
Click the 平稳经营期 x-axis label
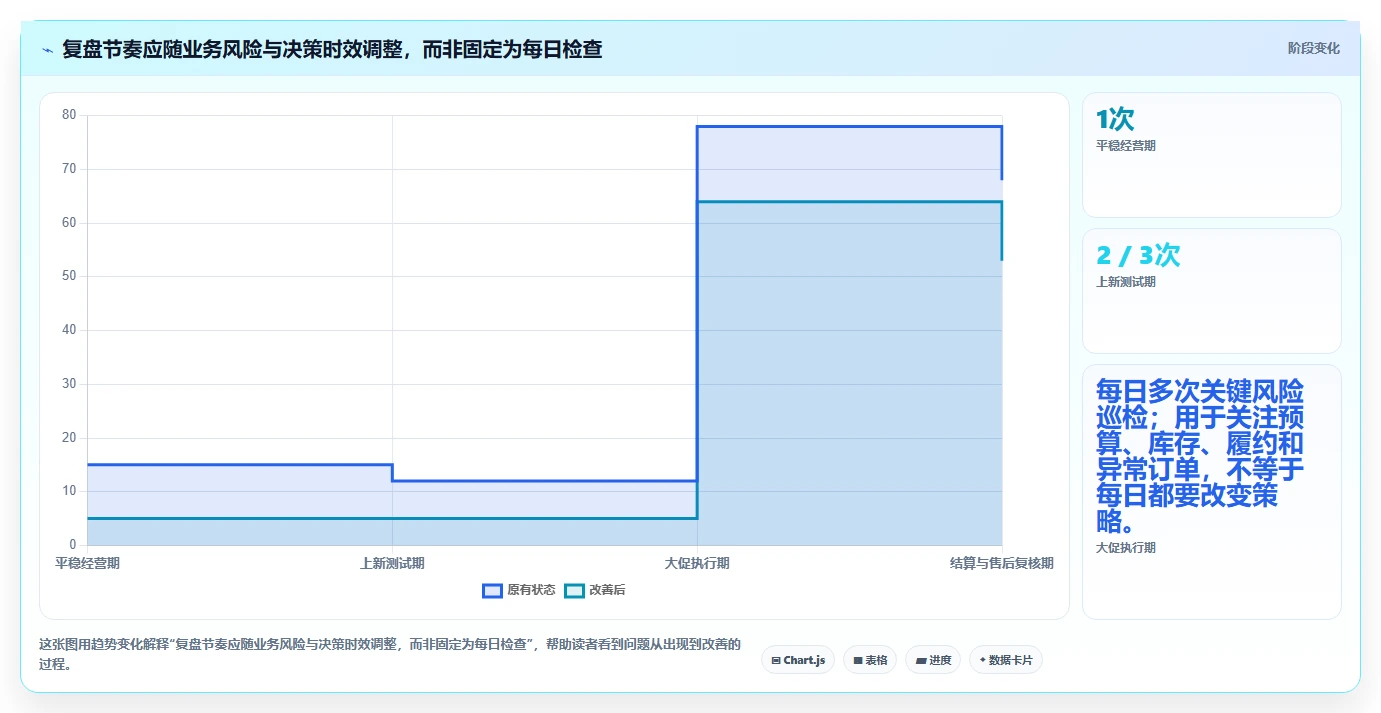(88, 563)
